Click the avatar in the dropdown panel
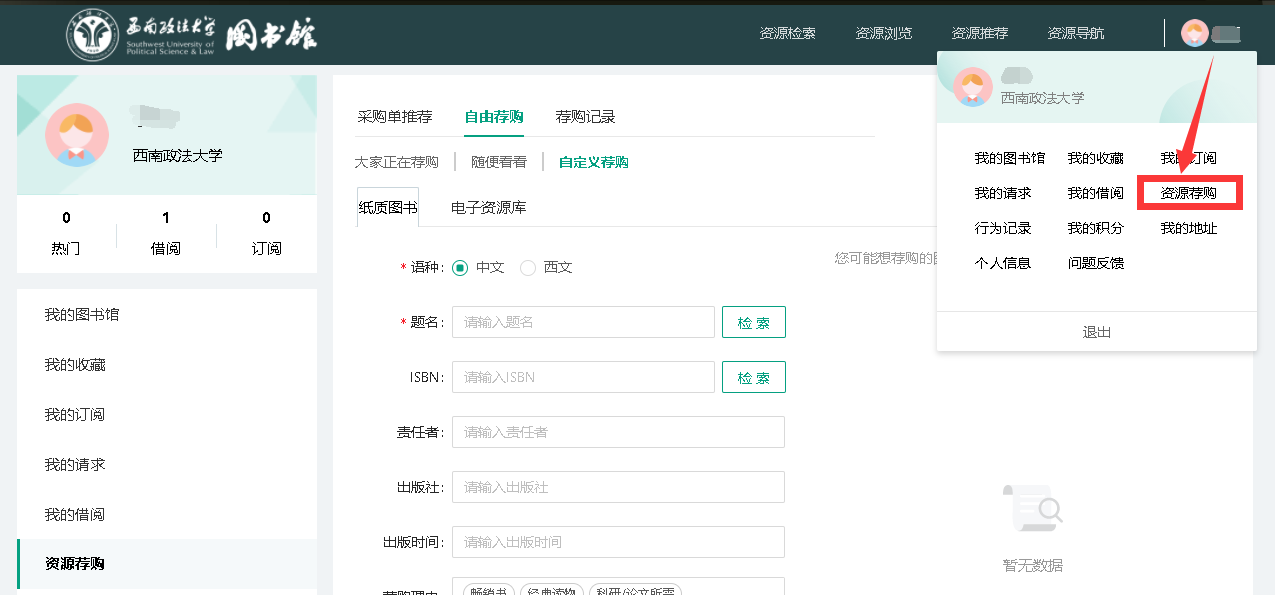Image resolution: width=1275 pixels, height=595 pixels. coord(972,87)
